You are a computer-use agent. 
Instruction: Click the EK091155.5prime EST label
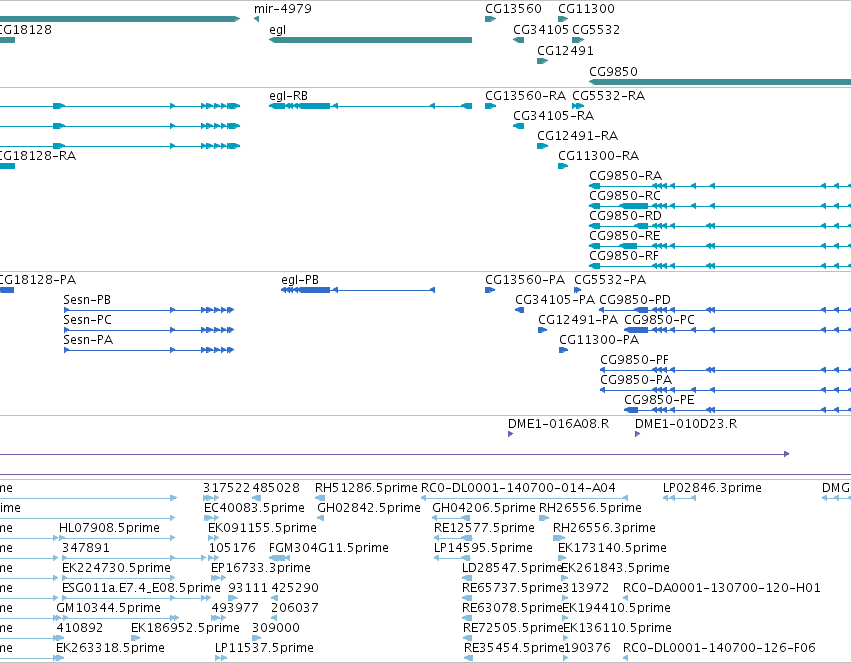[262, 528]
